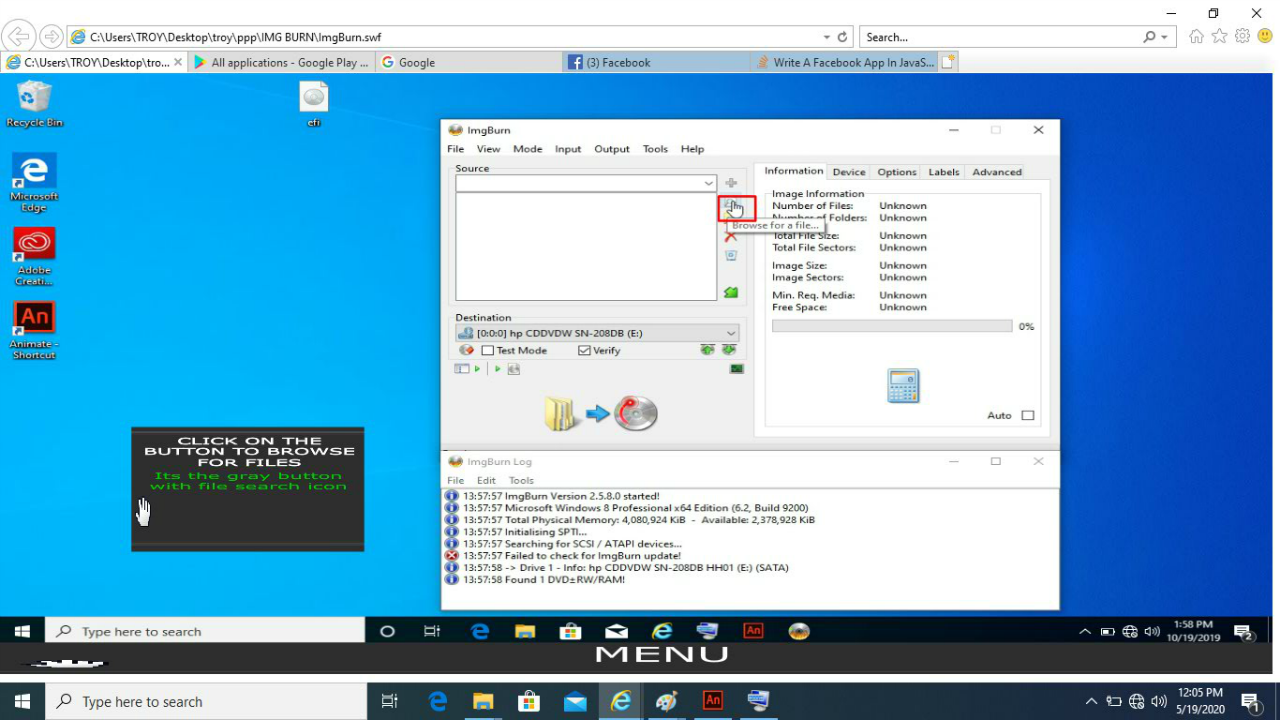Click the MENU text below the video
This screenshot has width=1280, height=720.
[661, 655]
